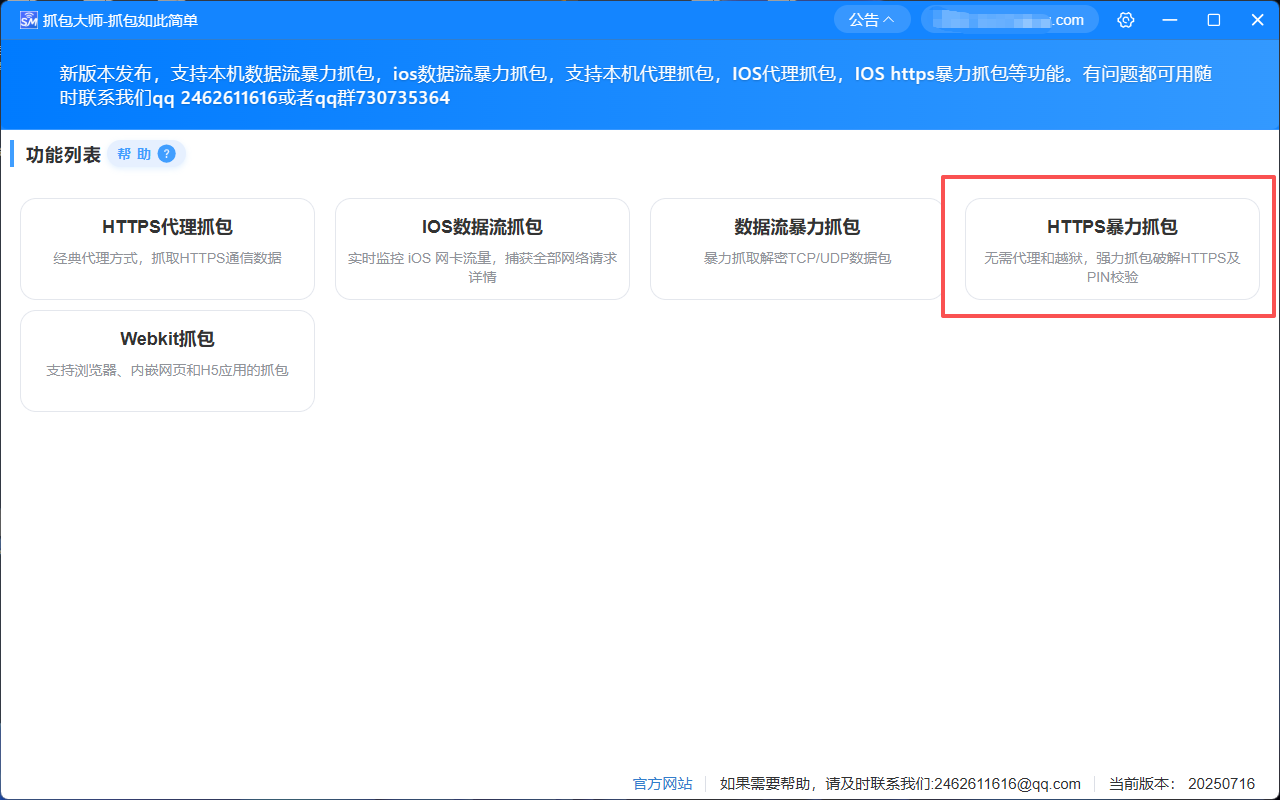Start Webkit抓包 for H5 apps
The image size is (1280, 800).
click(x=167, y=360)
